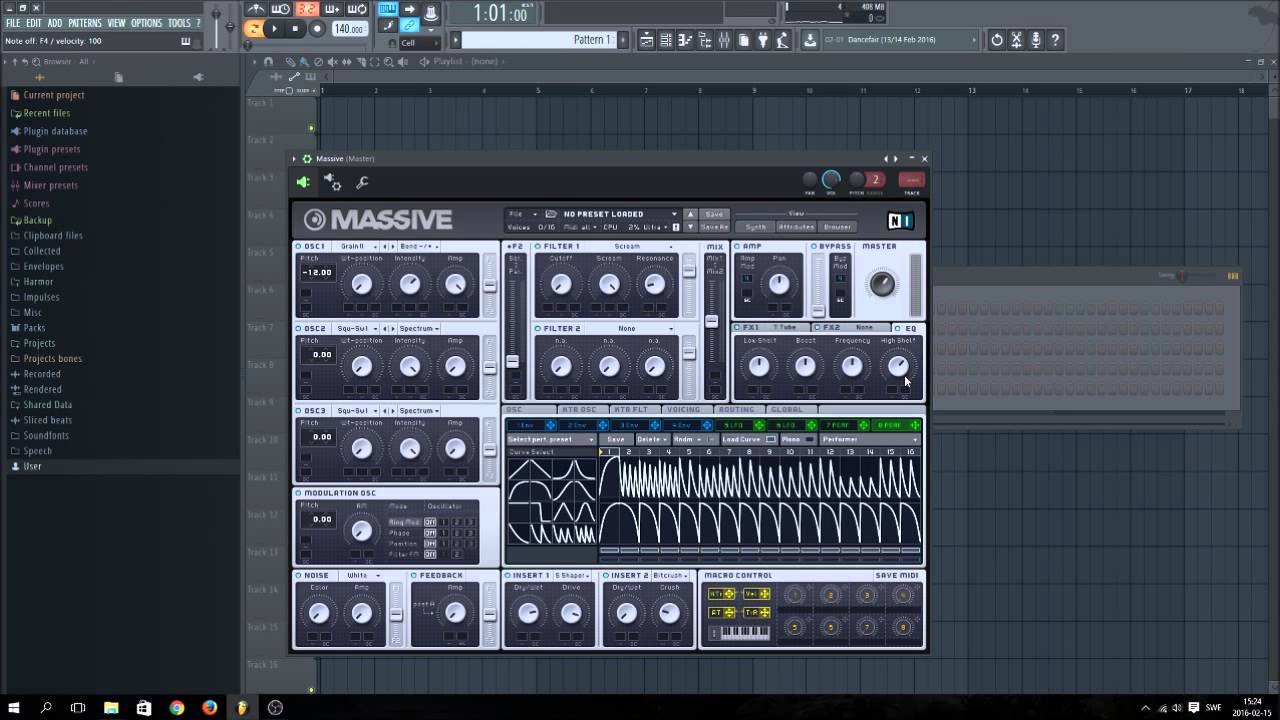Screen dimensions: 1280x720
Task: Select Current project in browser
Action: tap(54, 95)
